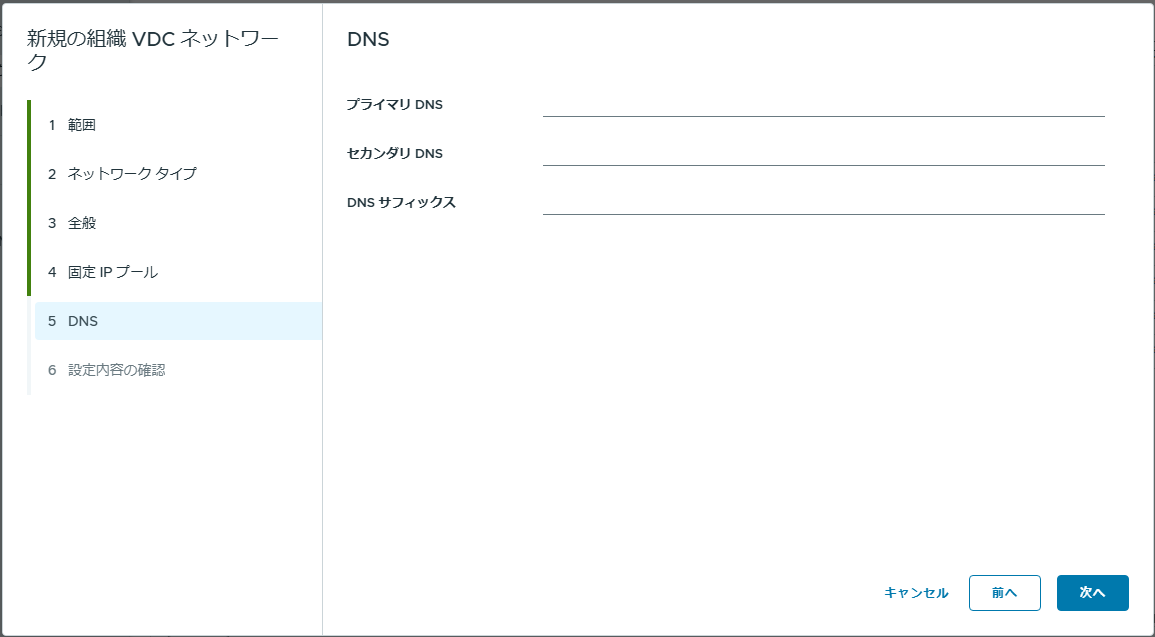Viewport: 1155px width, 637px height.
Task: Select step 5 DNS in sidebar
Action: tap(177, 321)
